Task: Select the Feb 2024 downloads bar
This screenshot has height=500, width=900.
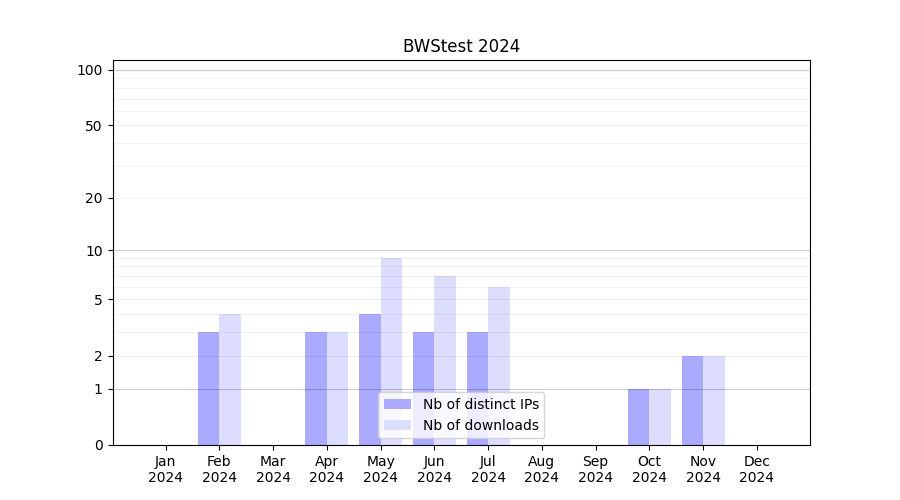Action: pyautogui.click(x=230, y=379)
